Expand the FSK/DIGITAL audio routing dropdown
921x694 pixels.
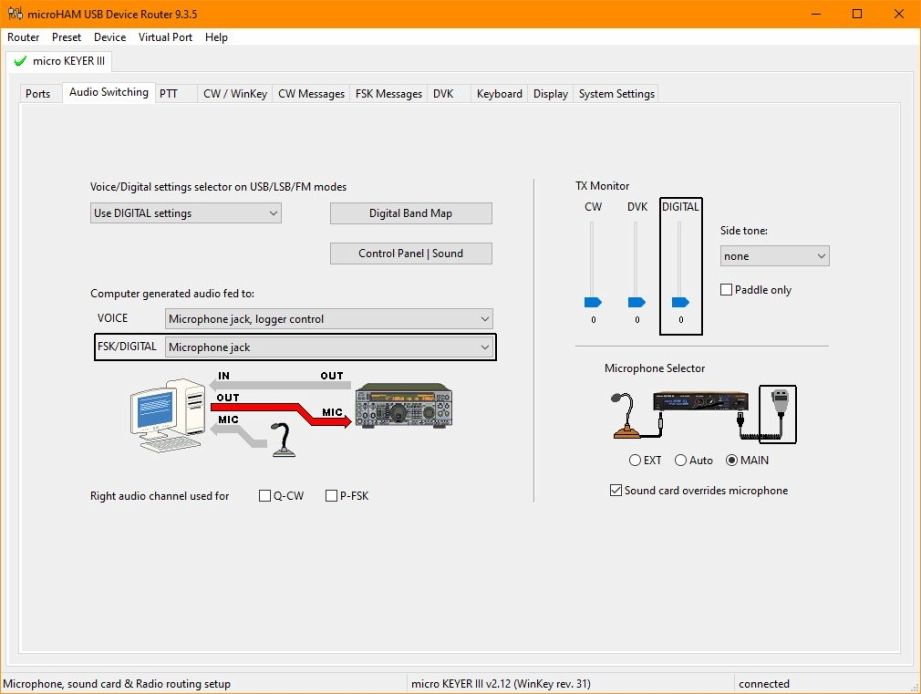329,347
